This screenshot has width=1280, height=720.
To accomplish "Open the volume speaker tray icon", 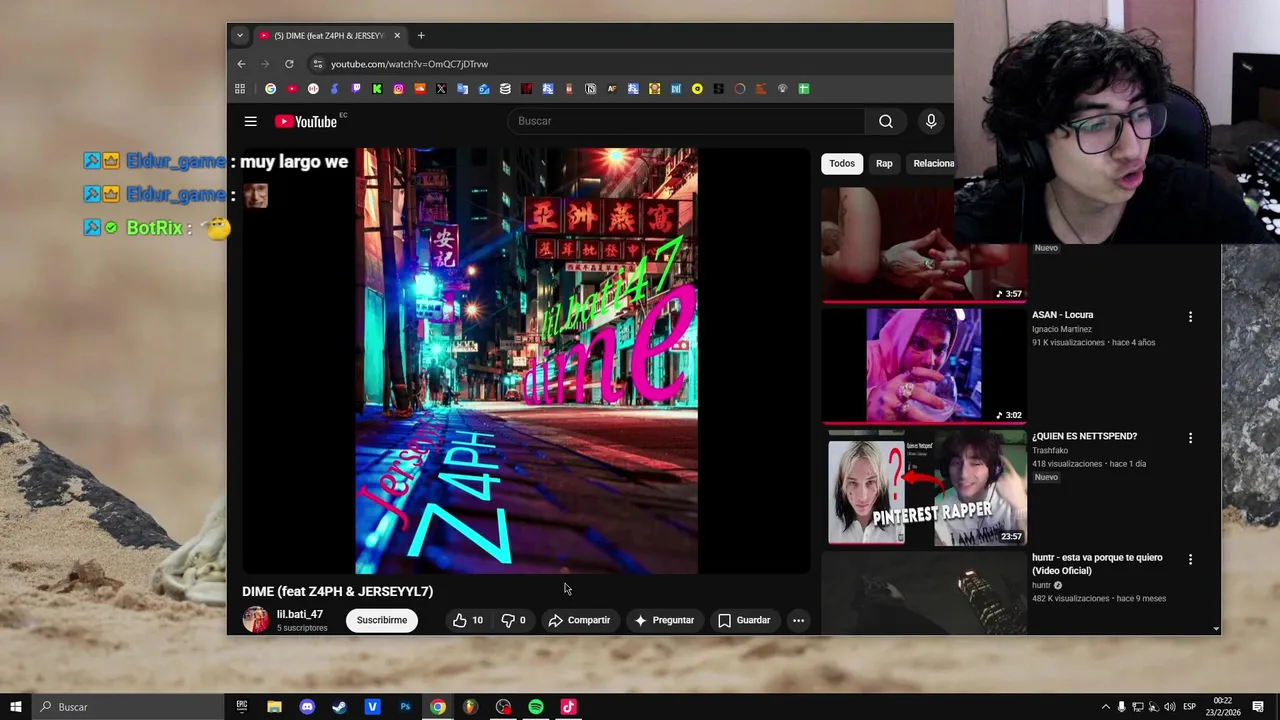I will click(1169, 707).
